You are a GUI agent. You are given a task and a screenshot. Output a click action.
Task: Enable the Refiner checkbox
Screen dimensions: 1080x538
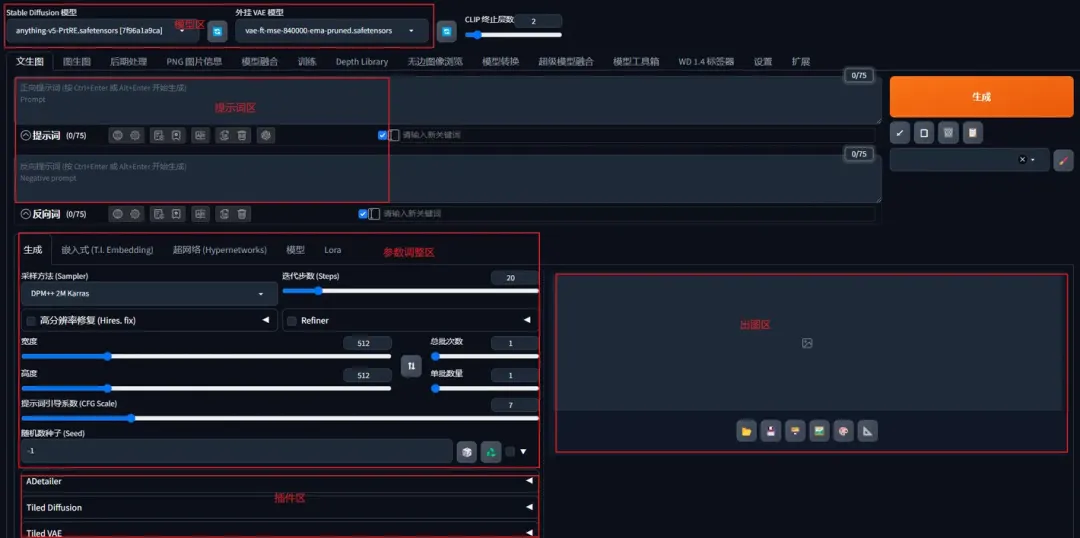pos(292,321)
